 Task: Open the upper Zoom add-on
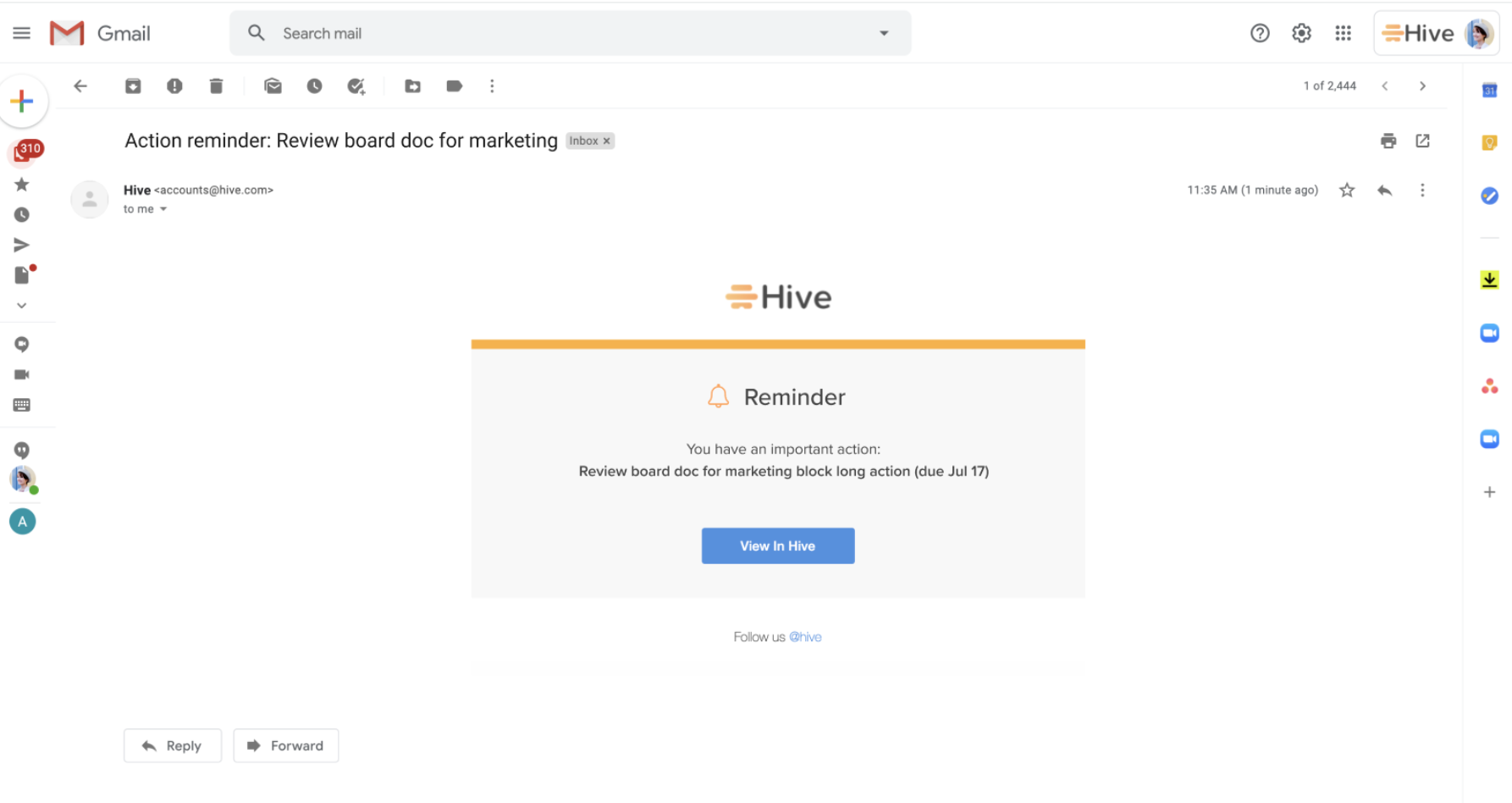click(1489, 333)
